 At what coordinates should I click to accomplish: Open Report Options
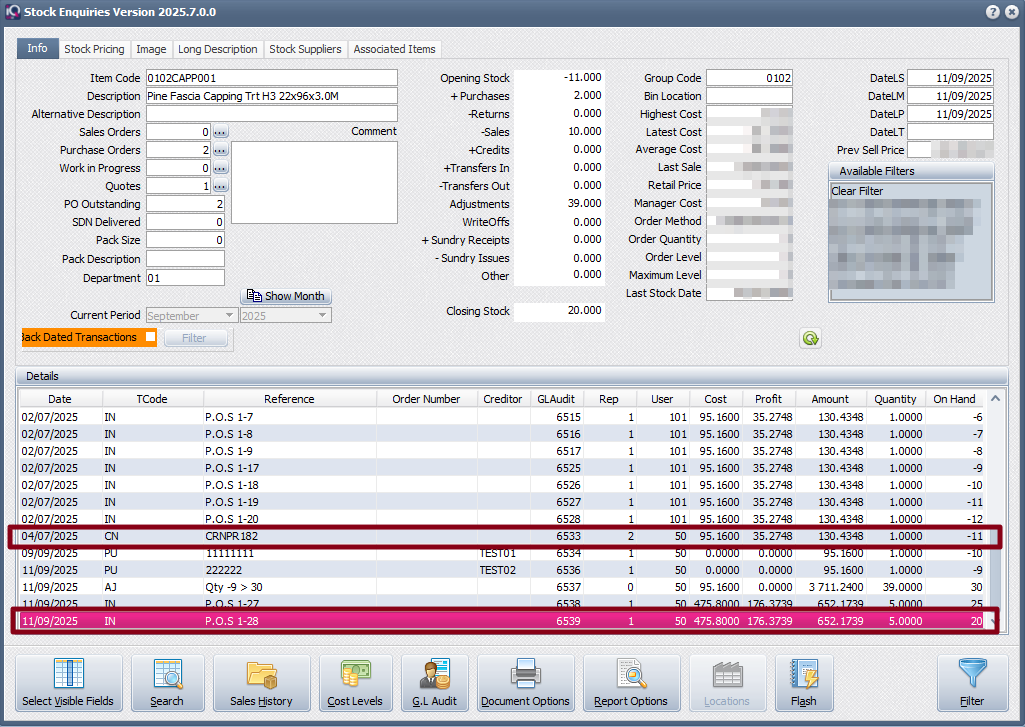point(631,683)
